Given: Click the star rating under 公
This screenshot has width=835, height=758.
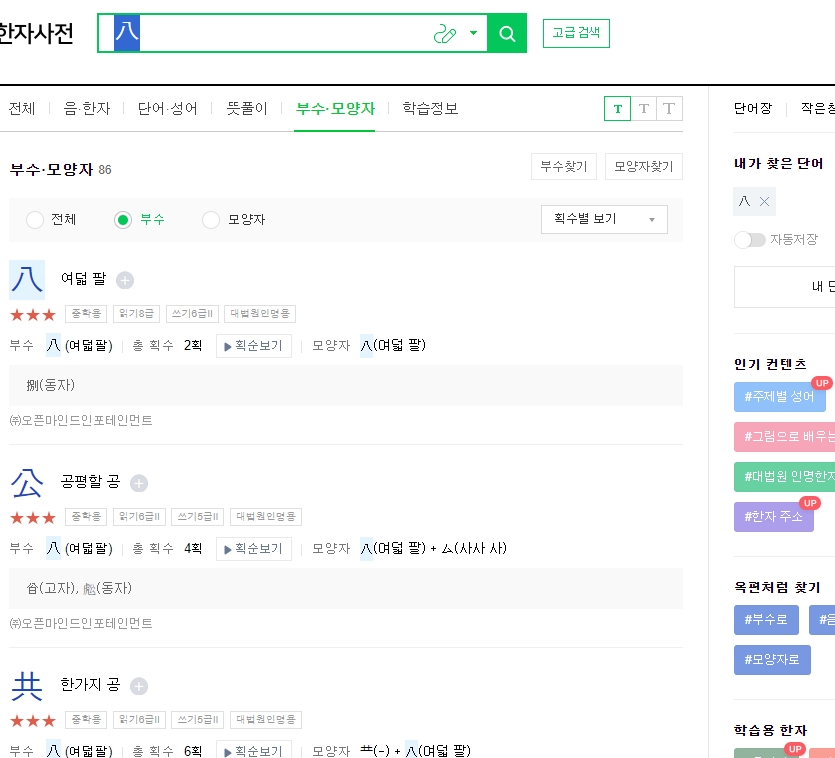Looking at the screenshot, I should click(x=32, y=517).
